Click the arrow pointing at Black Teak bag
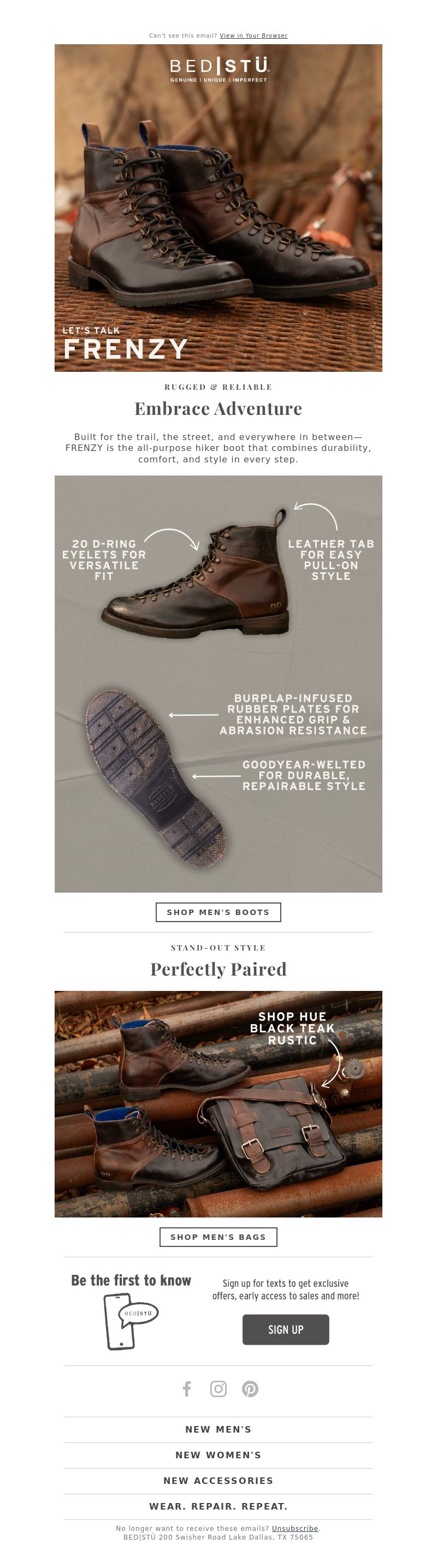The image size is (437, 1568). point(332,1063)
